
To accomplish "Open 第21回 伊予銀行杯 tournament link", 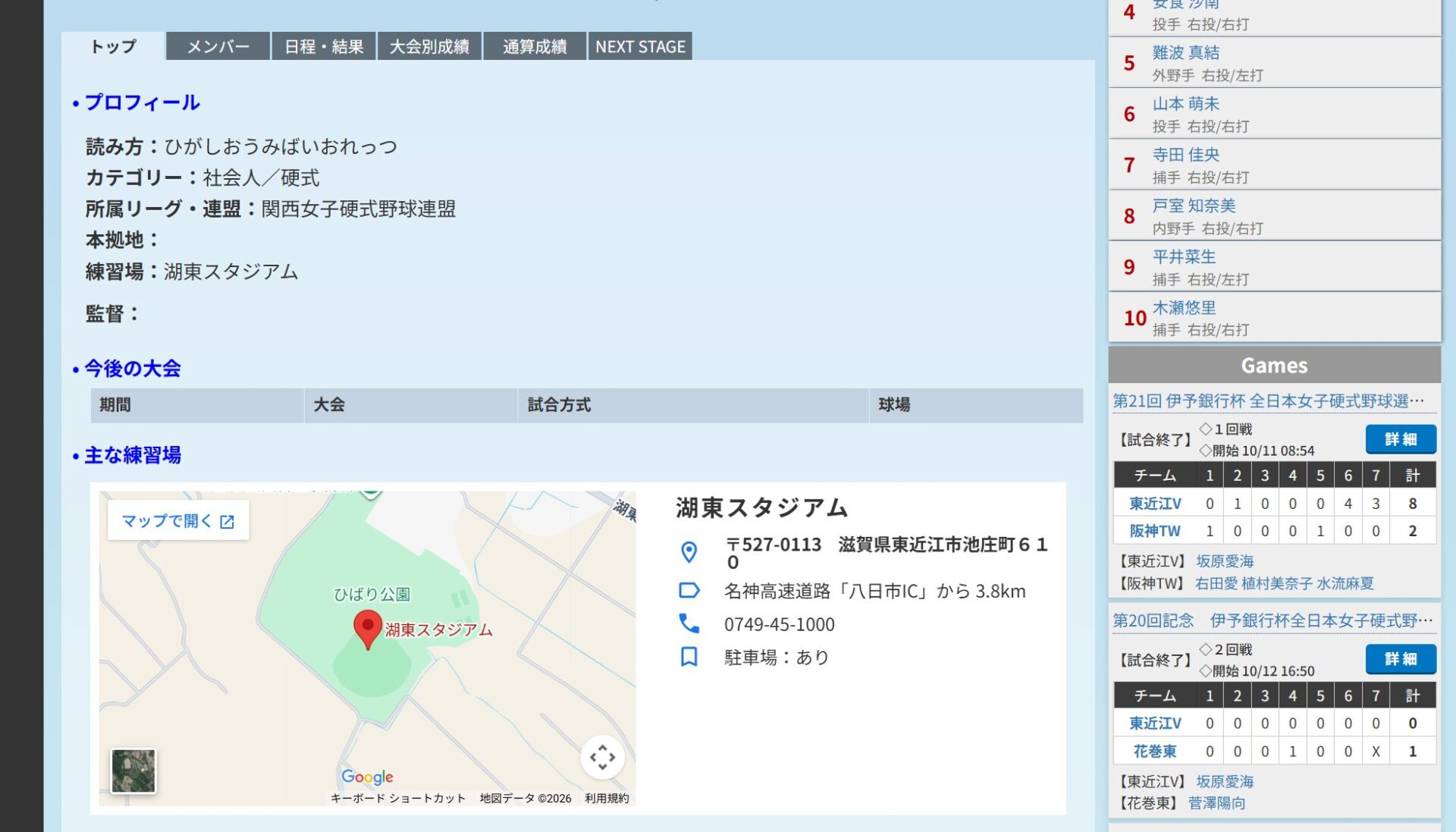I will pyautogui.click(x=1267, y=400).
